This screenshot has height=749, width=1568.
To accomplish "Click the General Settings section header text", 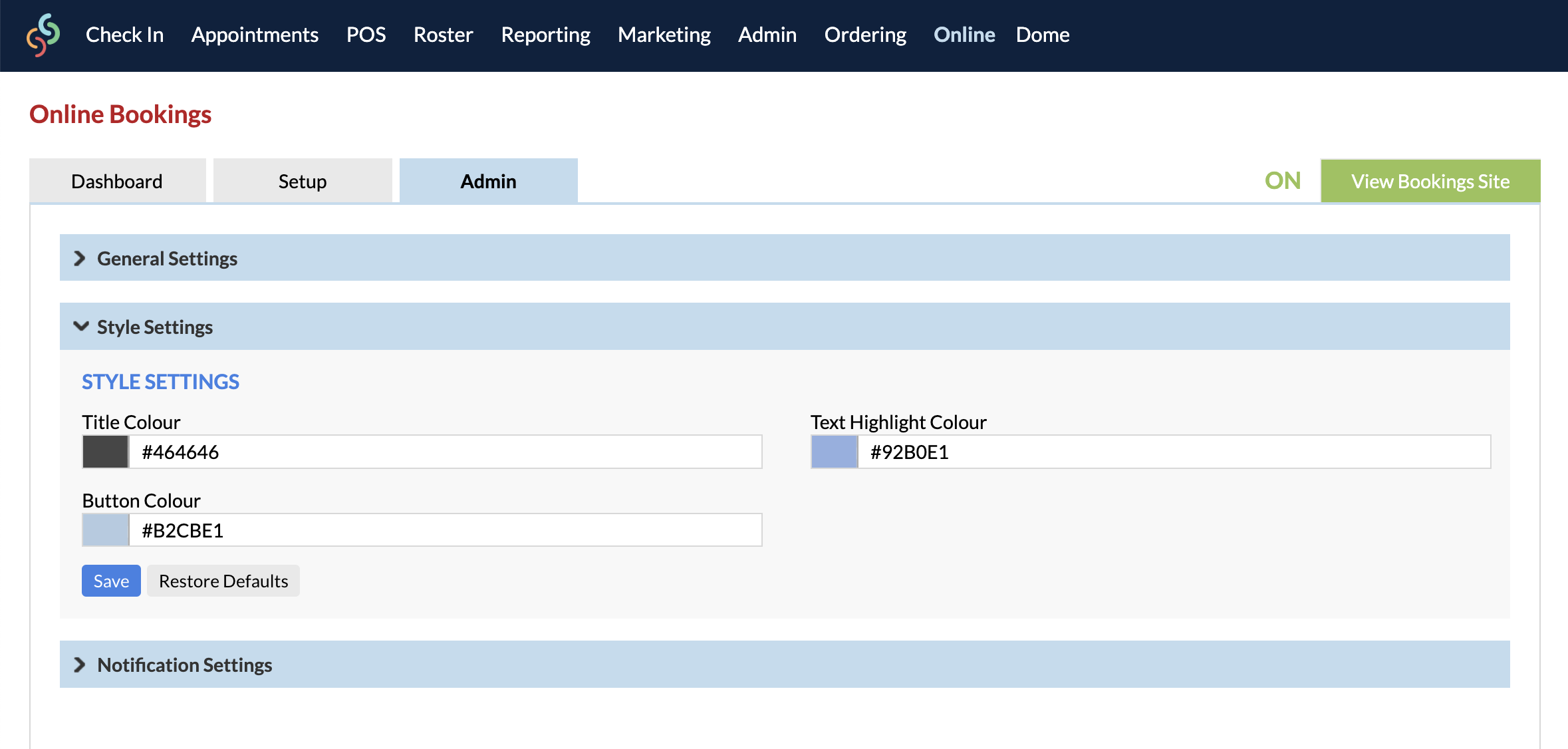I will (x=167, y=258).
